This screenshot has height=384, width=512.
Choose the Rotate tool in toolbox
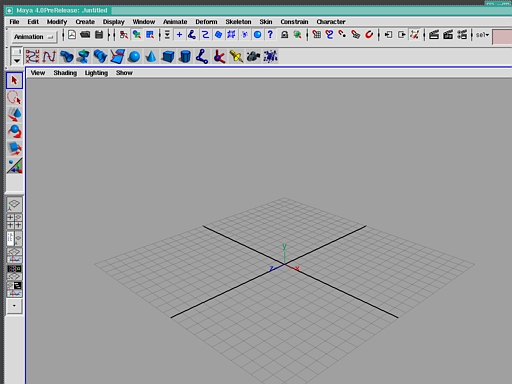click(x=14, y=132)
